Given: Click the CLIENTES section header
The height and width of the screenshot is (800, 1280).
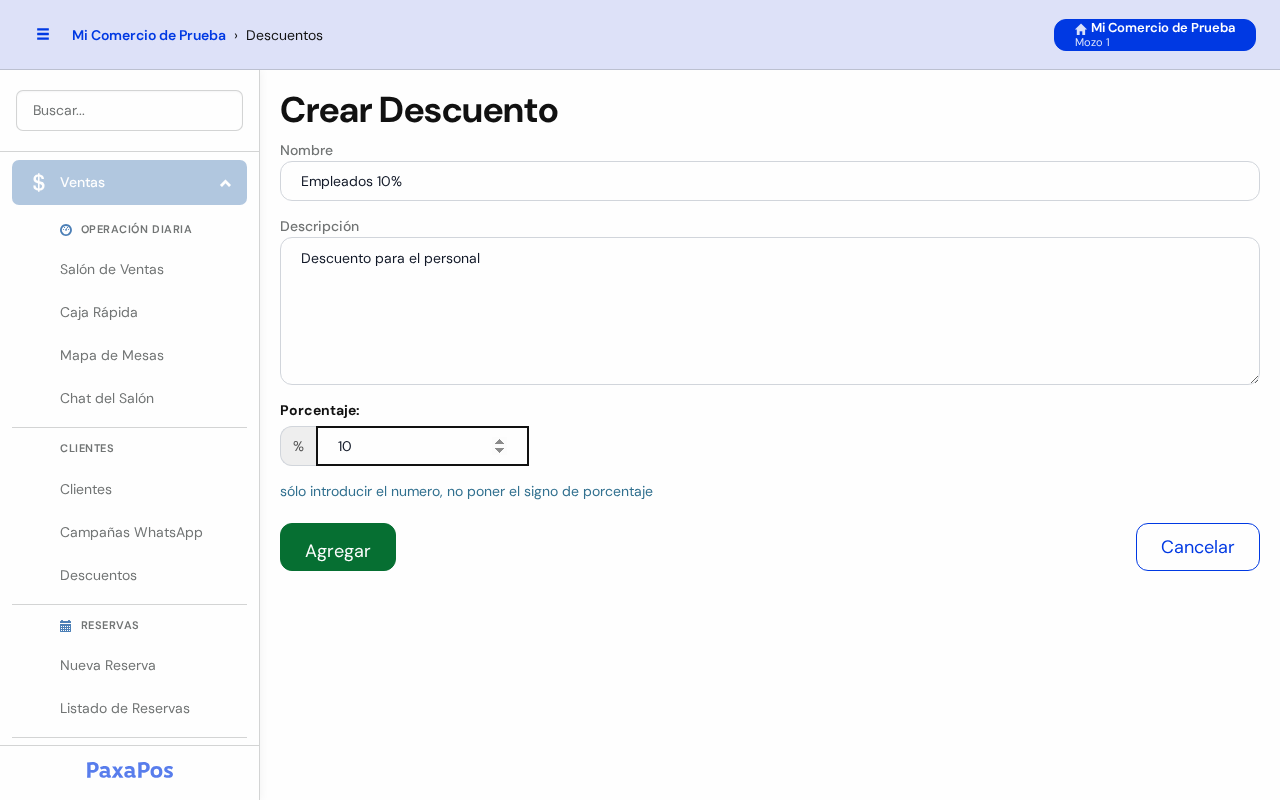Looking at the screenshot, I should pos(87,448).
